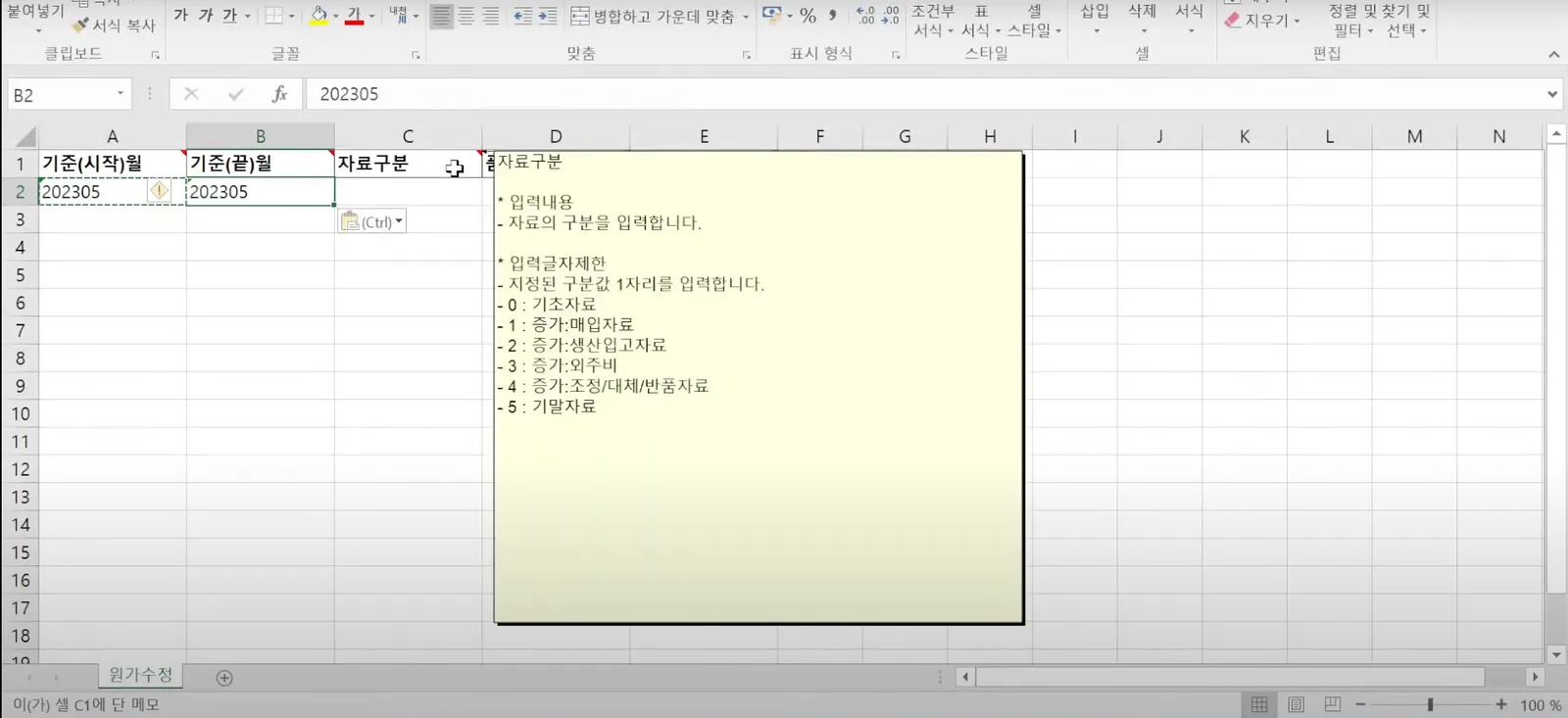Toggle the italic 가 formatting button
This screenshot has height=718, width=1568.
(x=206, y=16)
